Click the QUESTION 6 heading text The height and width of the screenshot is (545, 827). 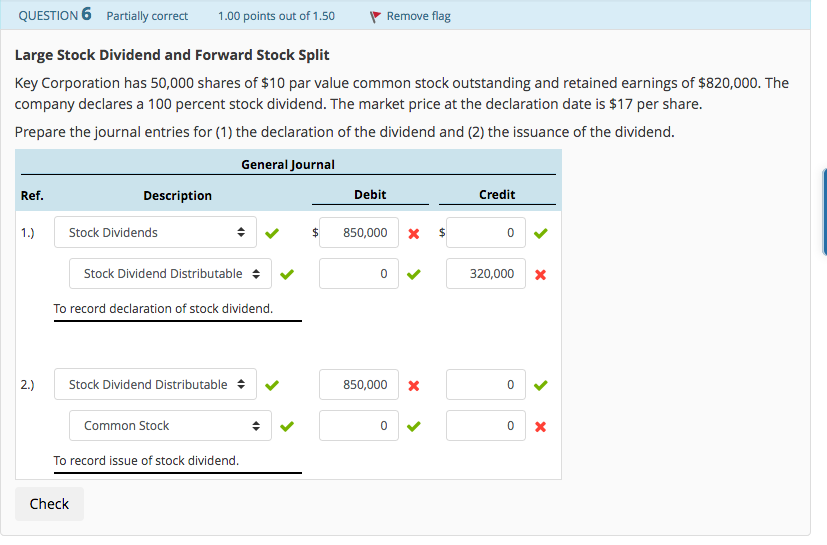click(55, 15)
